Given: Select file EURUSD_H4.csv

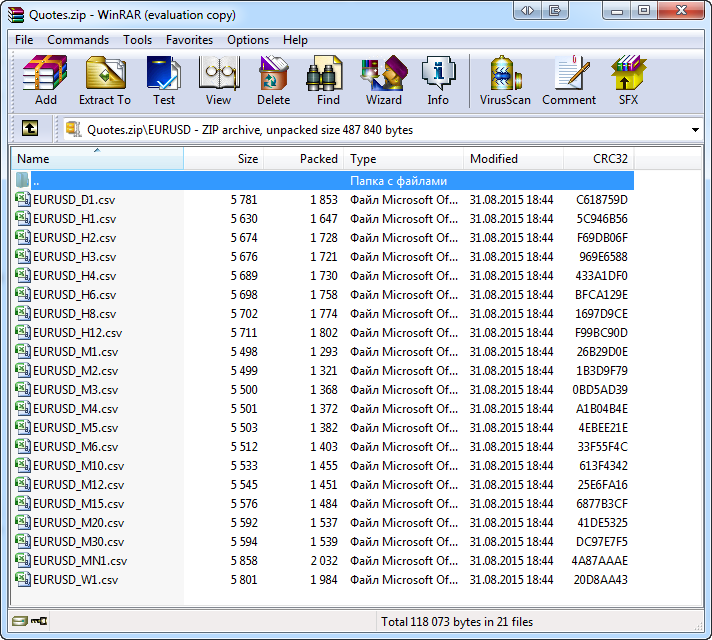Looking at the screenshot, I should pos(322,276).
